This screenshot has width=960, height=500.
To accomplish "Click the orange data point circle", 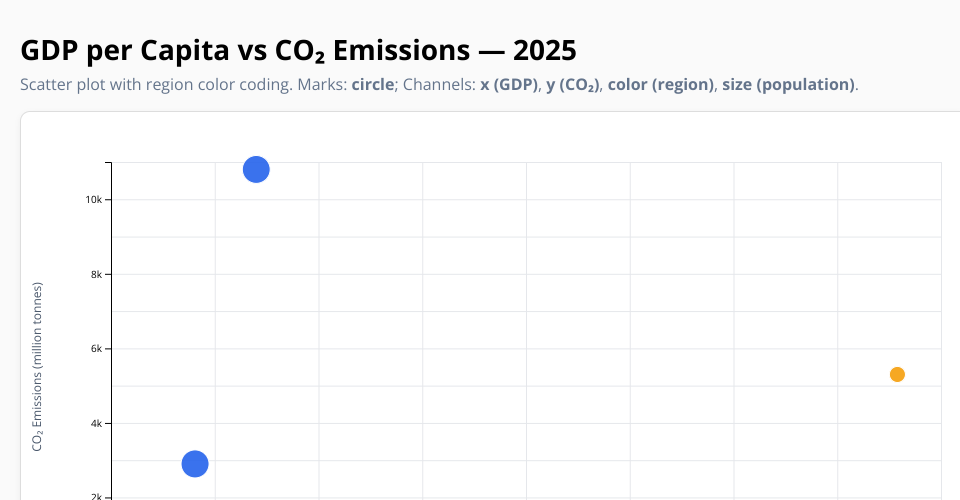I will point(897,374).
